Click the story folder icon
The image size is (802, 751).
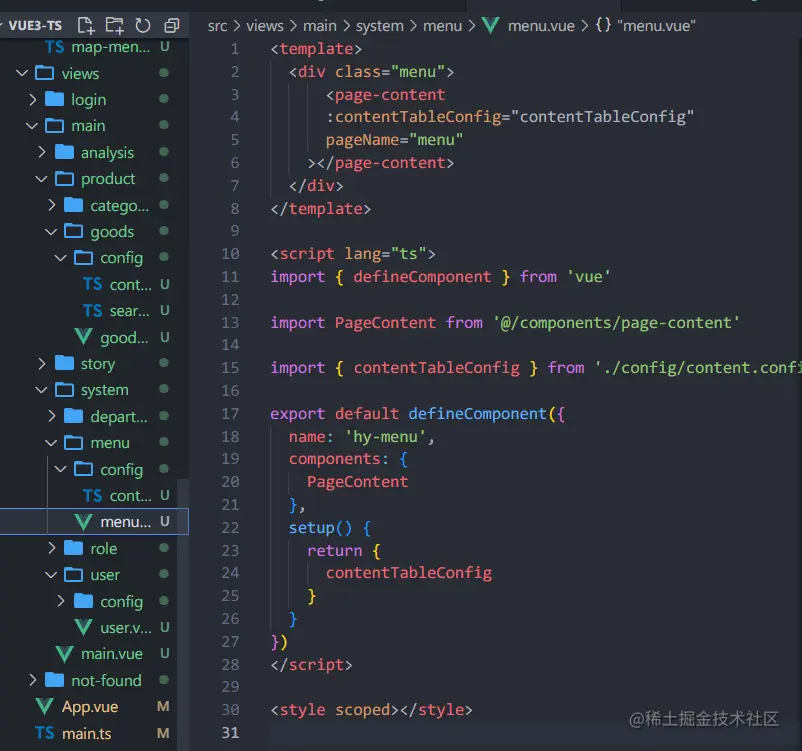click(64, 363)
